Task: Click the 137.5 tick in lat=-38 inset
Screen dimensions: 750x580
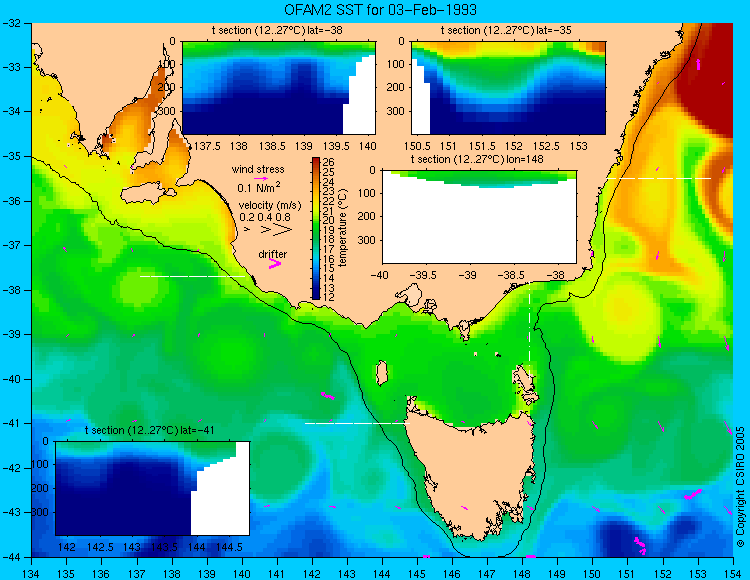Action: (x=206, y=146)
